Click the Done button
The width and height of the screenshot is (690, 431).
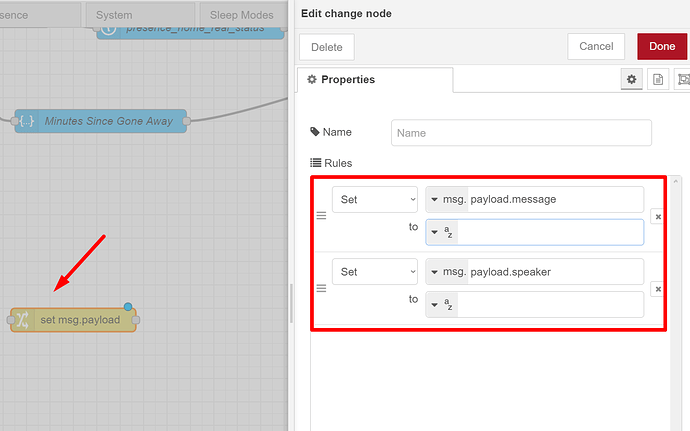pyautogui.click(x=661, y=47)
